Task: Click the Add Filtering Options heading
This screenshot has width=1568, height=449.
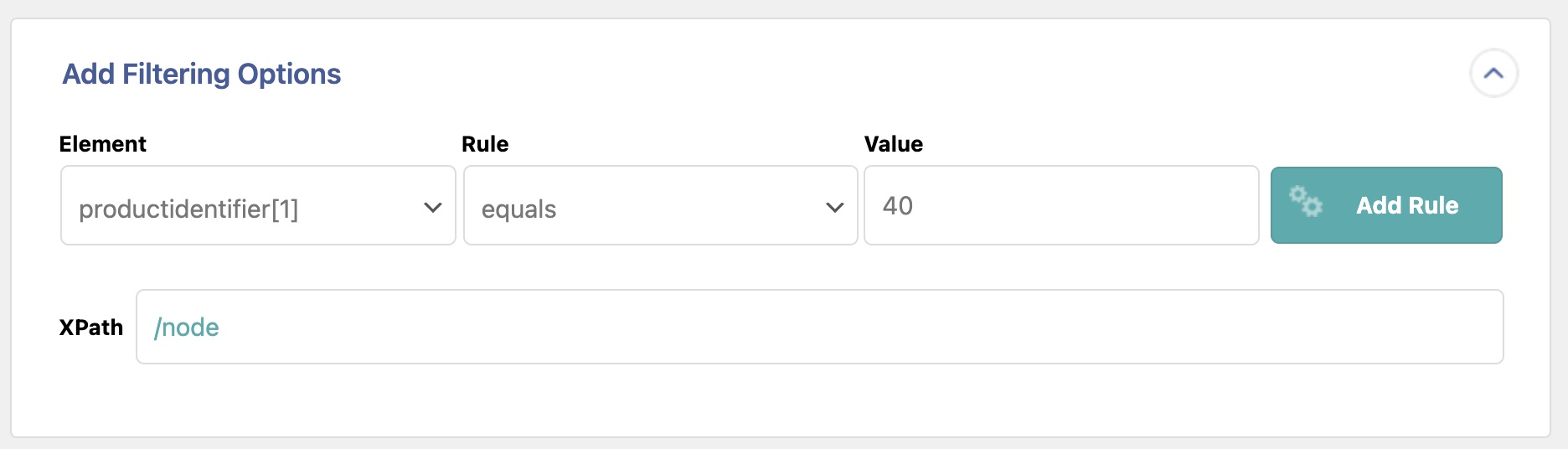Action: pos(202,74)
